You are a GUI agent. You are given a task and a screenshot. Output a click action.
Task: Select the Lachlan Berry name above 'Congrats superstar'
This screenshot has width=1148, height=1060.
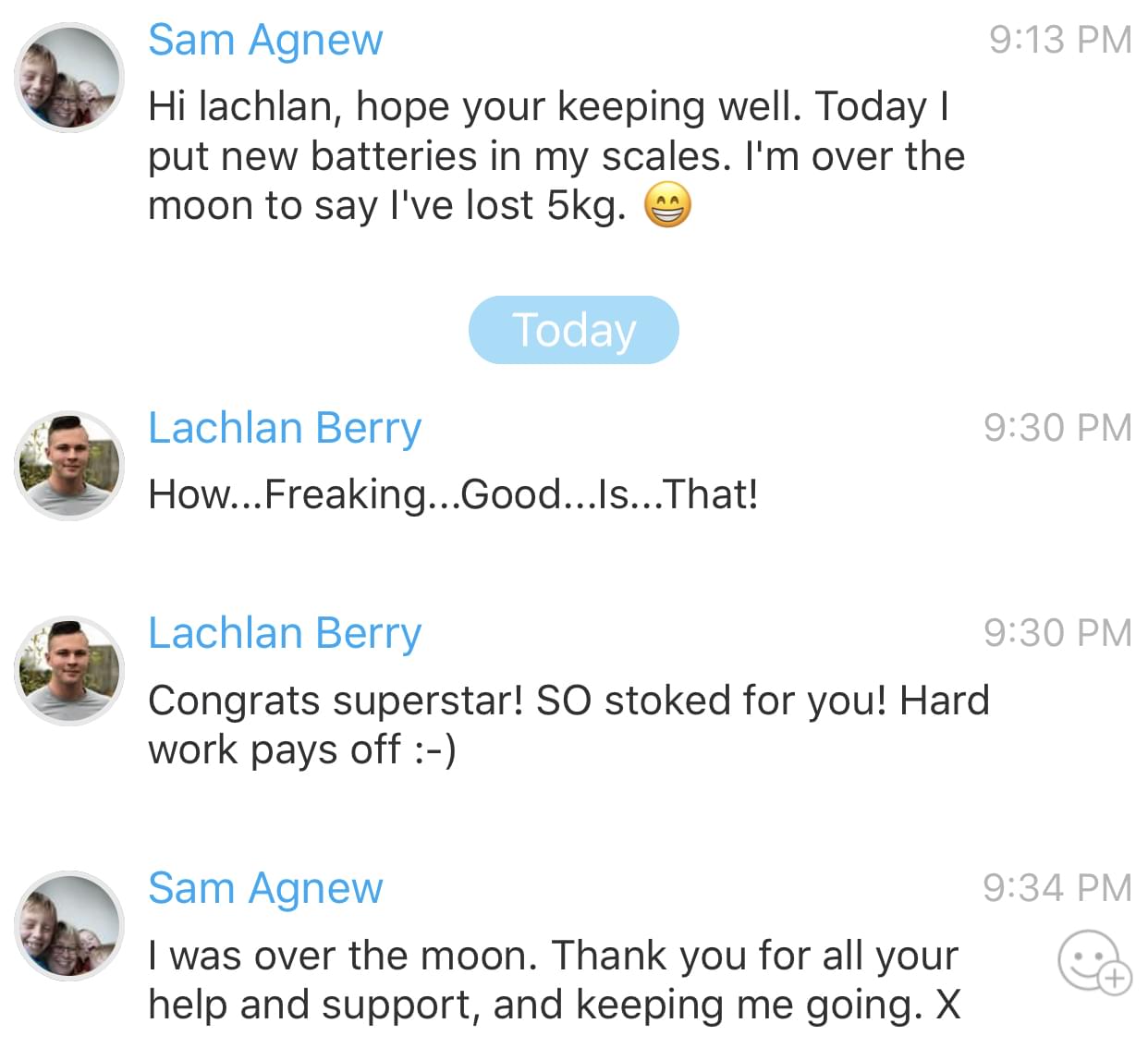(x=285, y=634)
